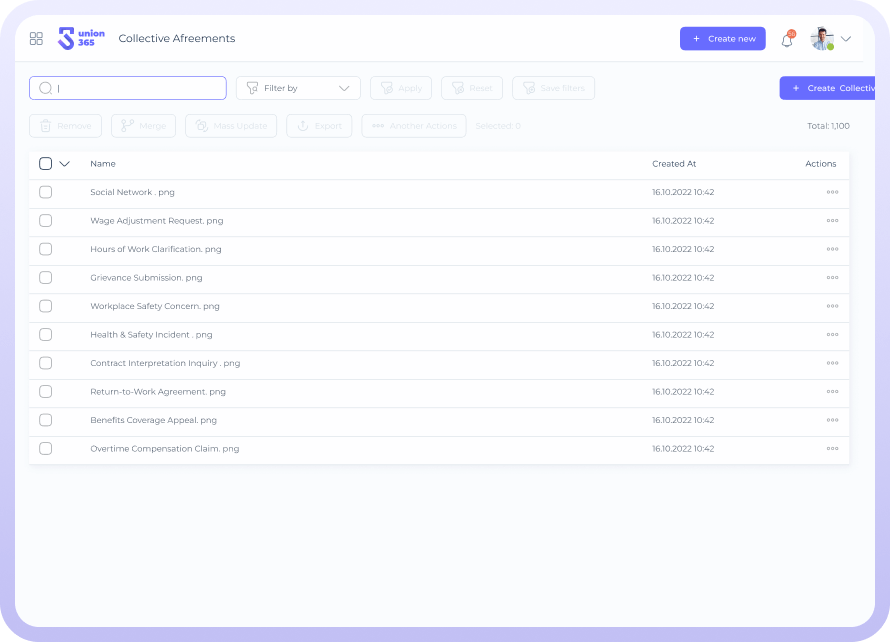Click the Create new button
The width and height of the screenshot is (890, 643).
tap(722, 39)
